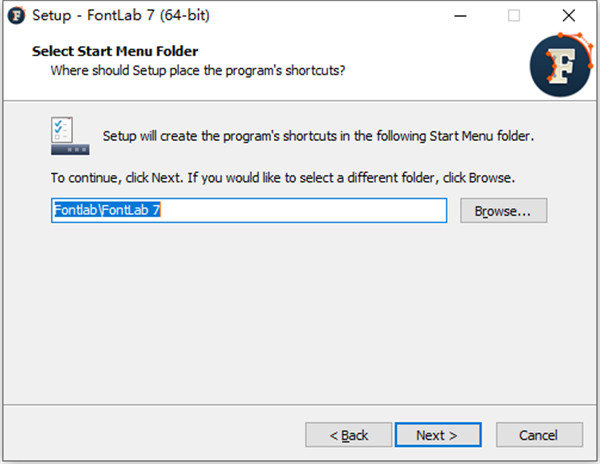
Task: Click the "To continue, click Next" instruction line
Action: (282, 178)
